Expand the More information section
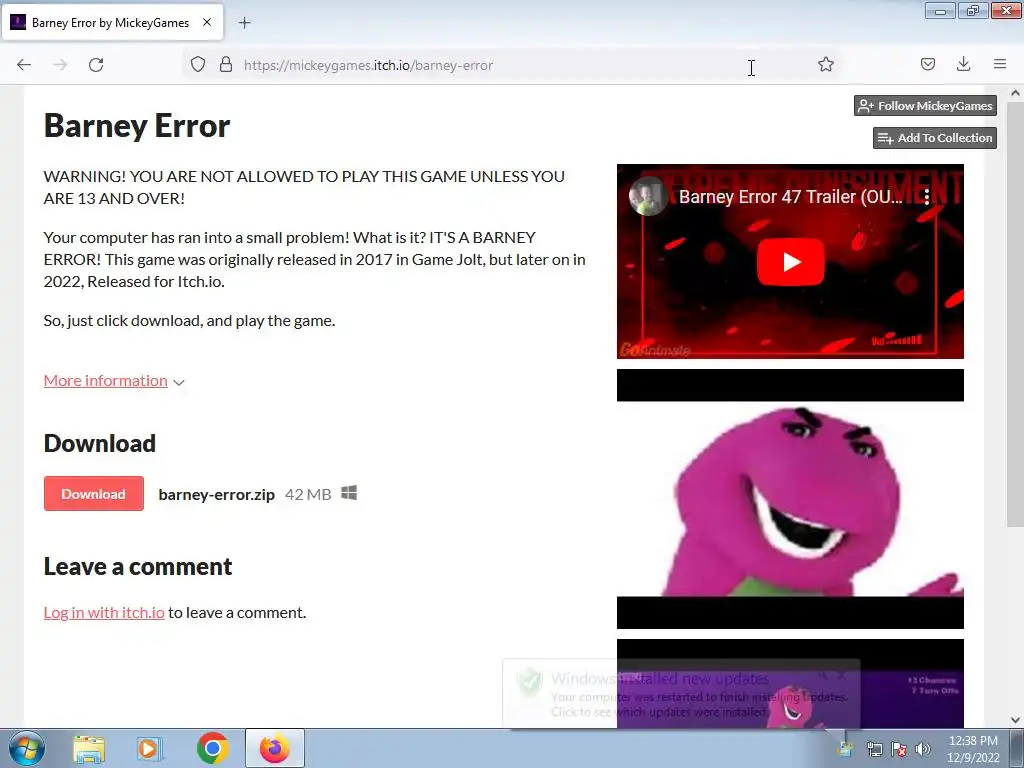1024x768 pixels. pos(114,381)
